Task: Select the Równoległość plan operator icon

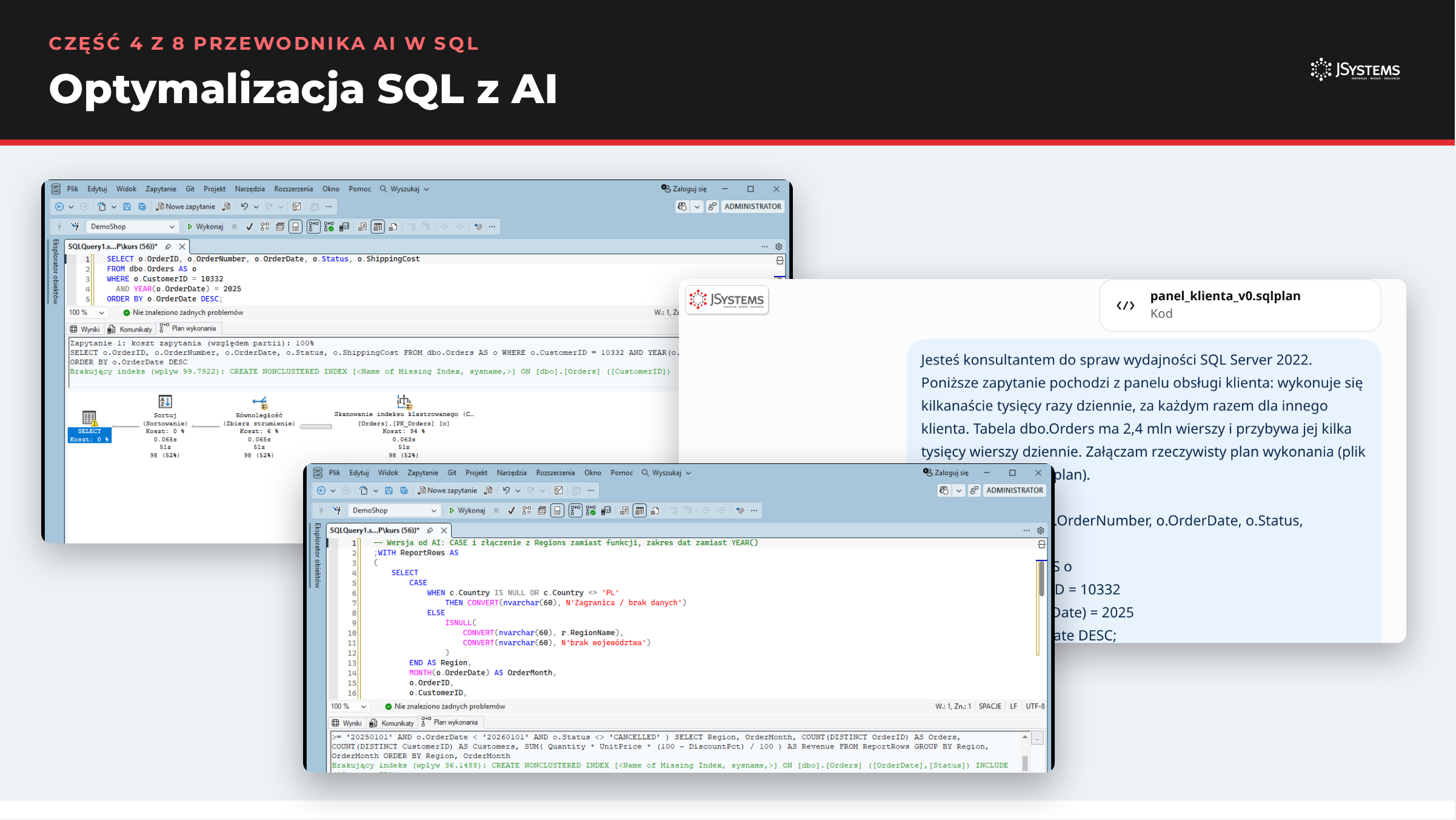Action: [x=259, y=402]
